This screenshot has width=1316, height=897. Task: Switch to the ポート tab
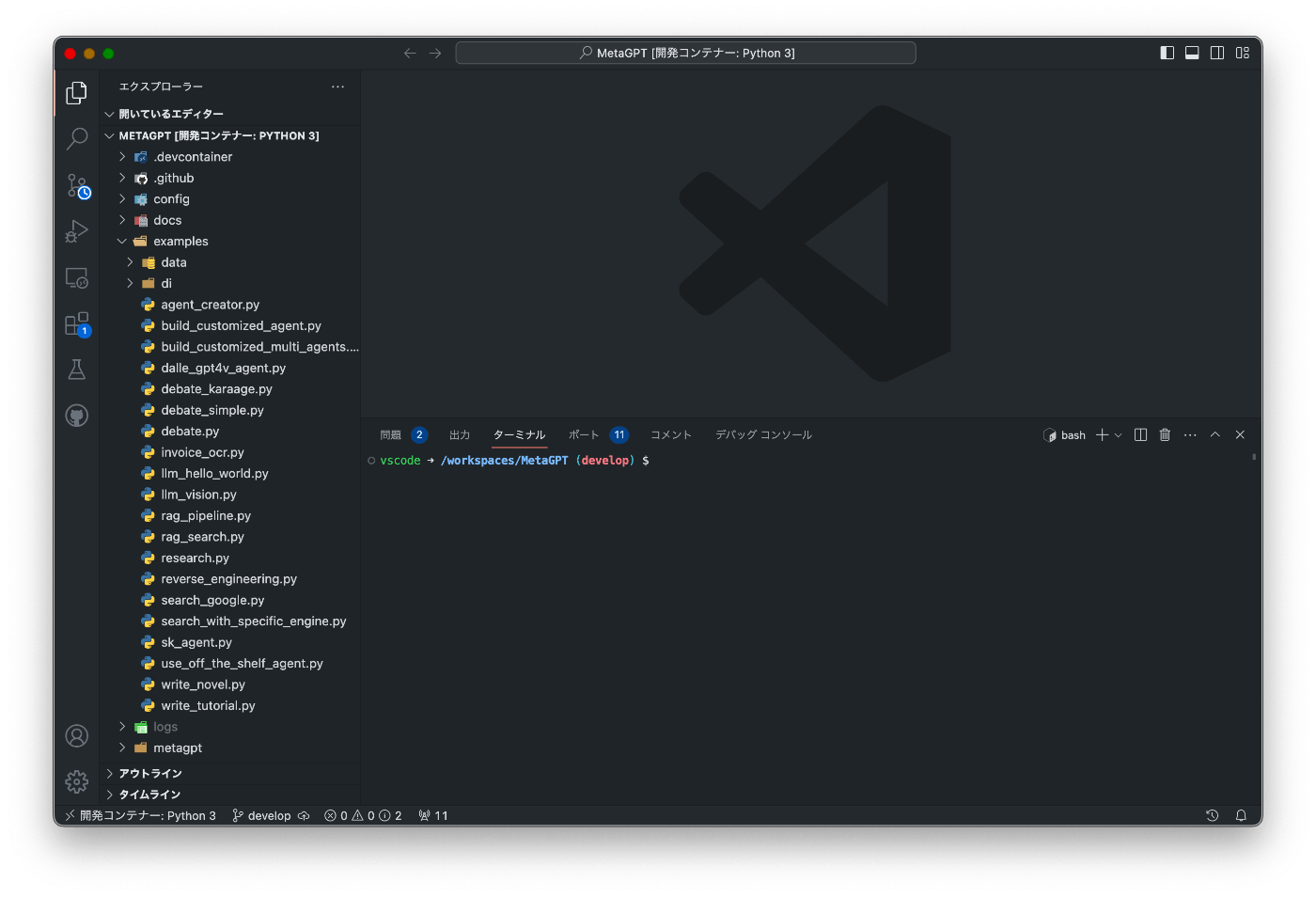(x=598, y=434)
